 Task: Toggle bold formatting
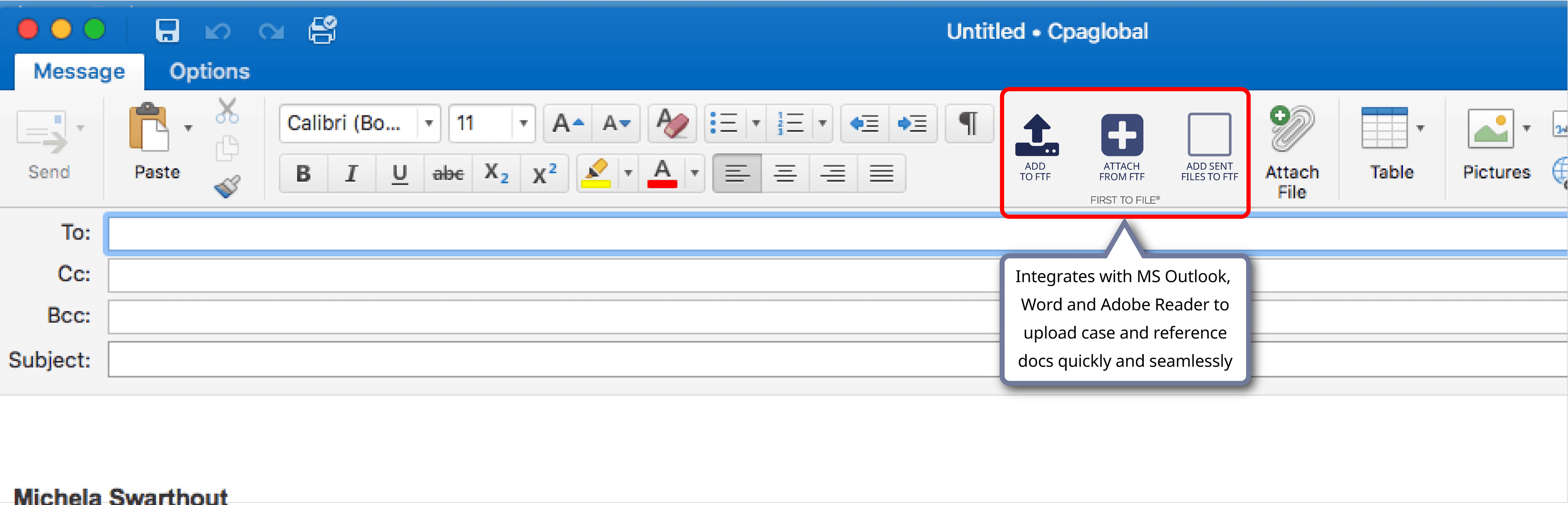point(303,174)
